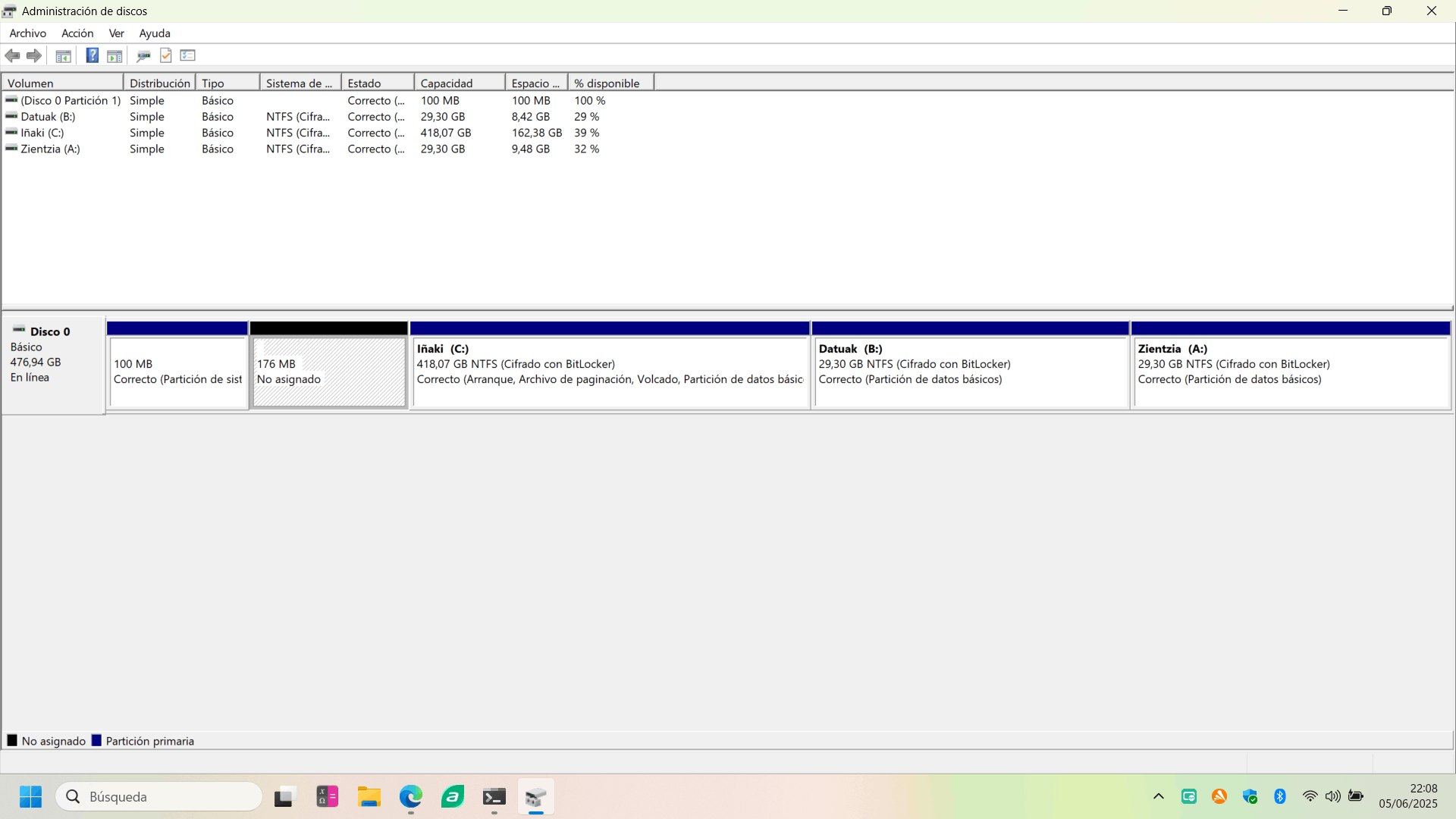Select the Iñaki (C:) row in volume list

42,133
